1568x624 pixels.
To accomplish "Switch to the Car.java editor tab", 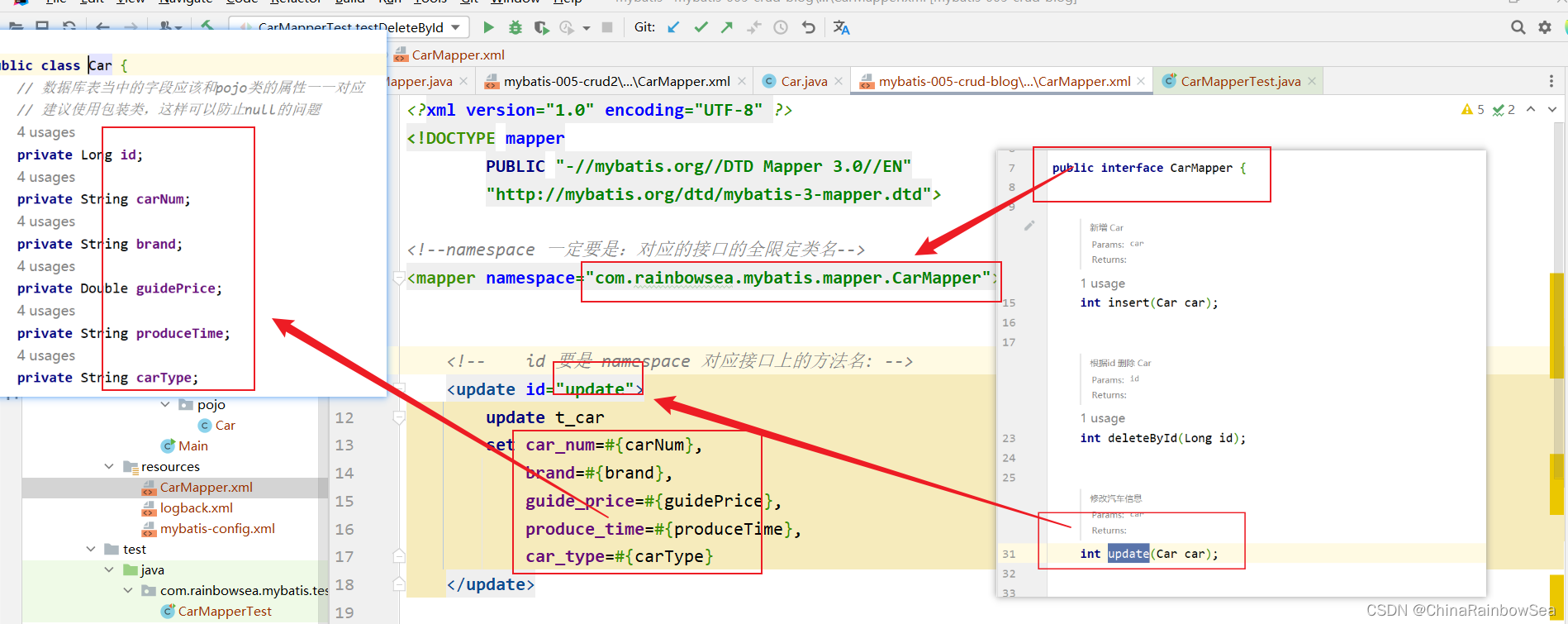I will point(803,81).
